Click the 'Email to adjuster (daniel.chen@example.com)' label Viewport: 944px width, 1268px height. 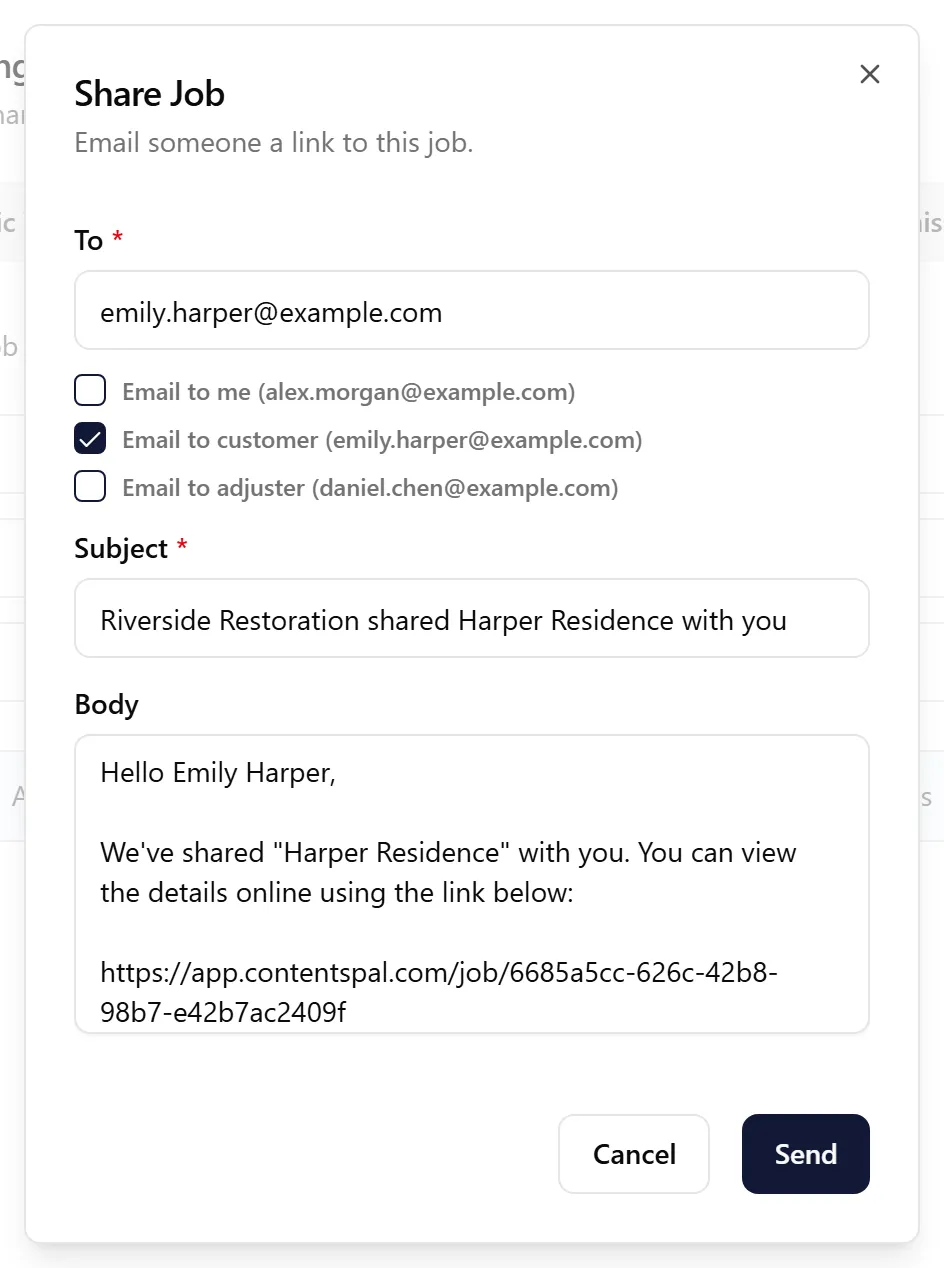pos(370,488)
